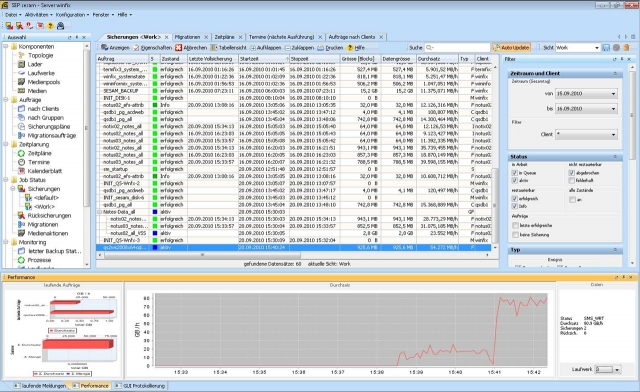Toggle the Info checkbox in Status filter

pos(514,206)
